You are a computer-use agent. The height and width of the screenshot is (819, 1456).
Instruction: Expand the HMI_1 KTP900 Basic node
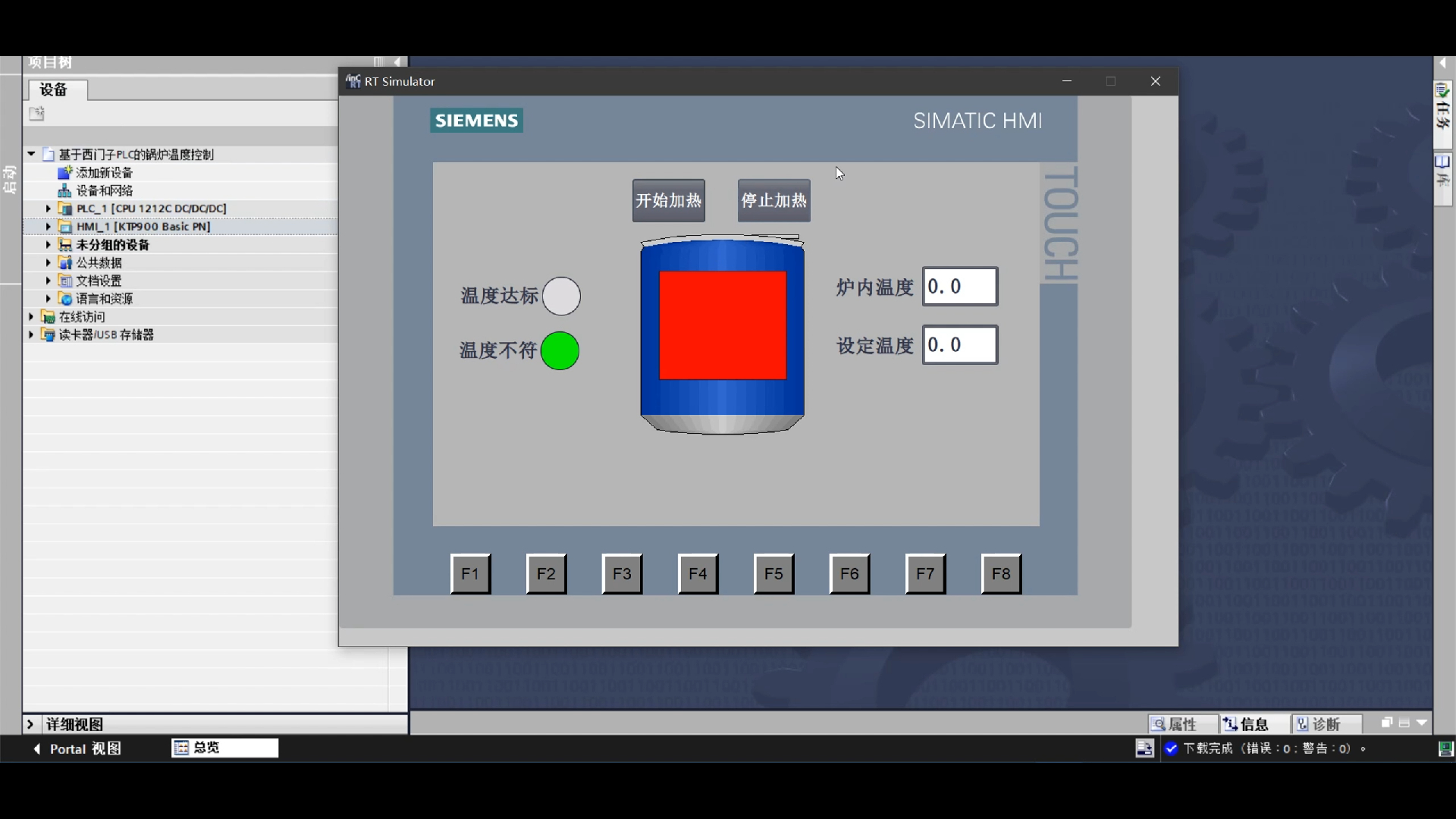point(49,227)
